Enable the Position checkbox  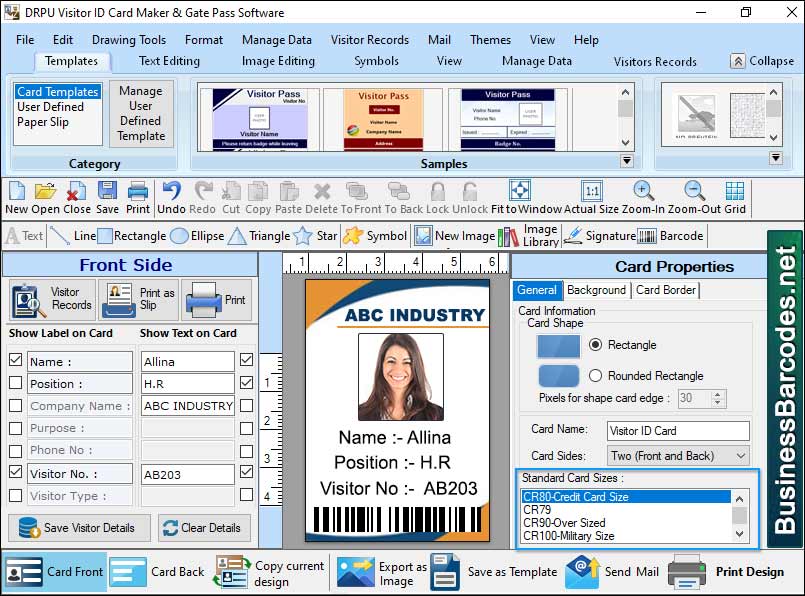pyautogui.click(x=16, y=383)
